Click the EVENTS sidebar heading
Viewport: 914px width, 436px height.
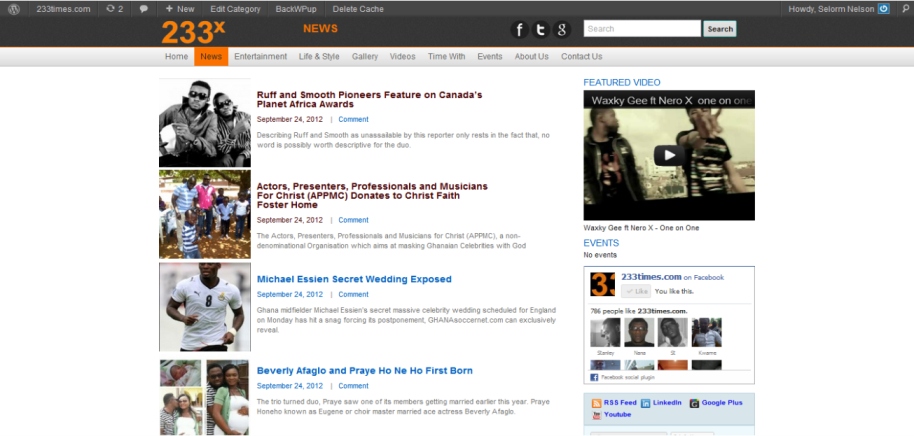601,243
